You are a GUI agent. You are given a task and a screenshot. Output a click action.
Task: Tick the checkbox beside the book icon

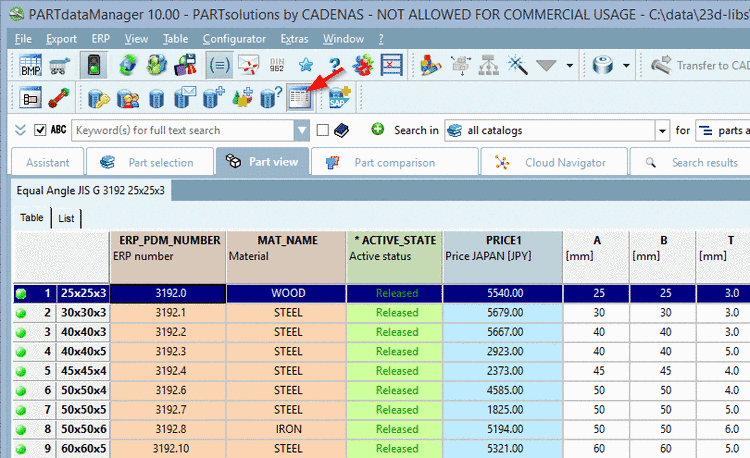pyautogui.click(x=323, y=130)
